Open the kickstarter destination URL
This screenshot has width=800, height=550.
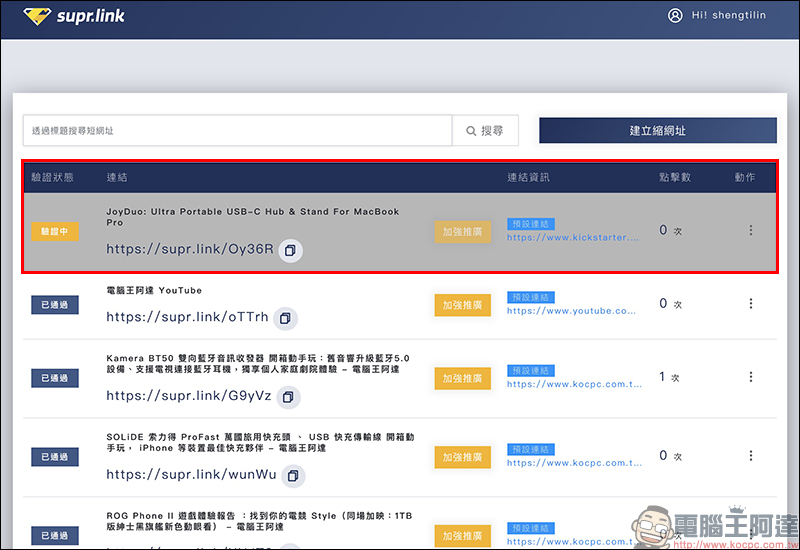[x=572, y=237]
